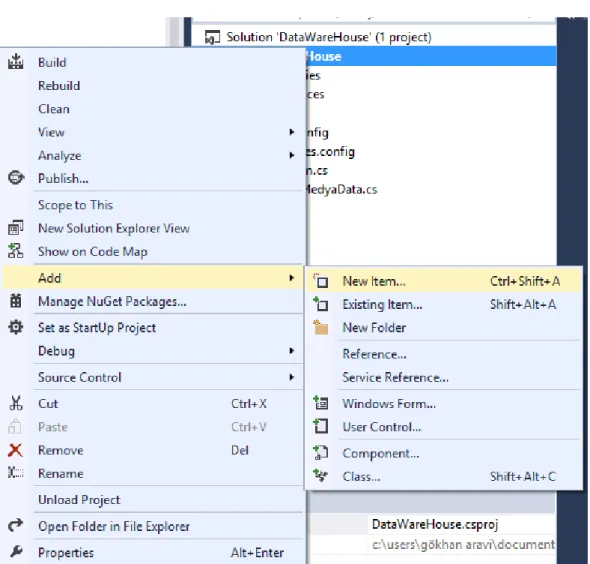
Task: Click the Class icon in submenu
Action: [x=321, y=476]
